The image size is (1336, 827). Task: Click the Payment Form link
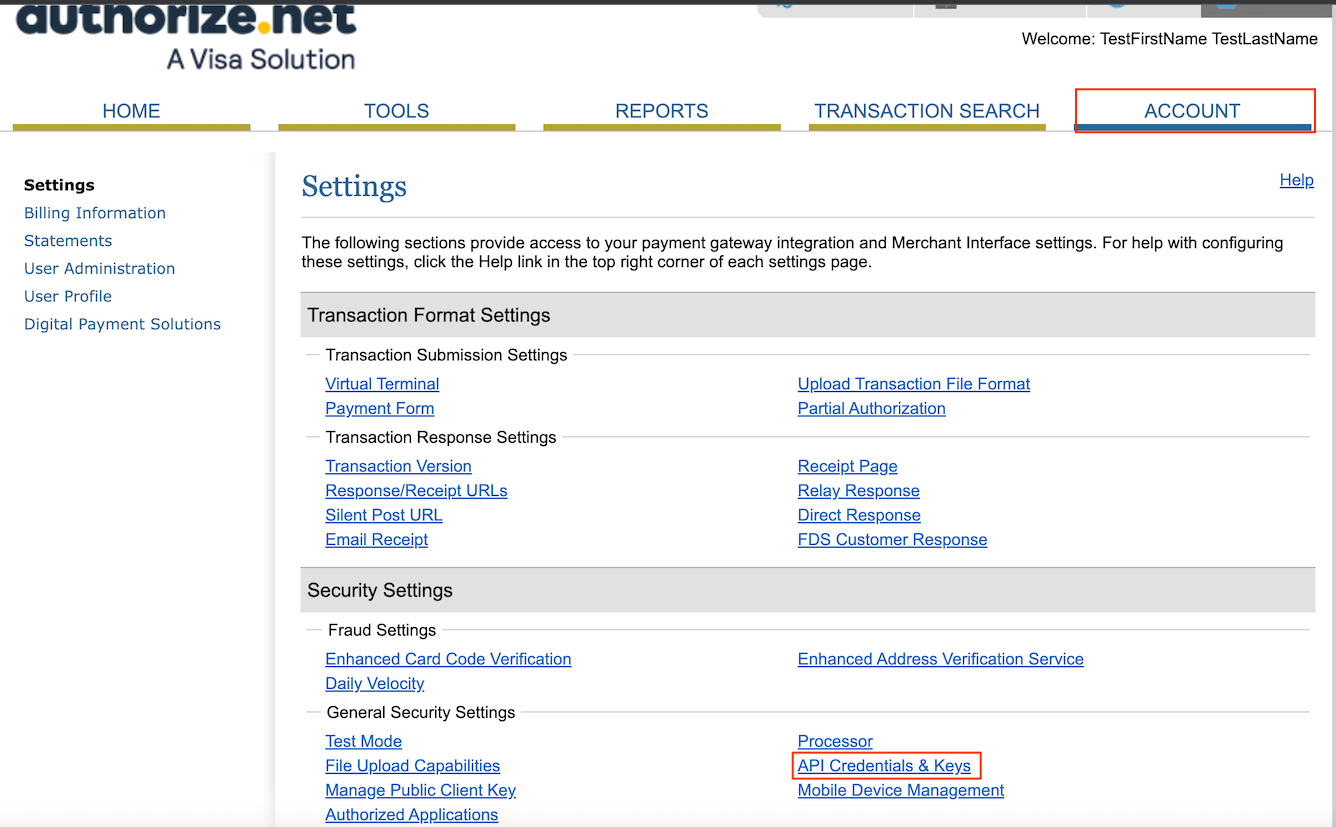pyautogui.click(x=379, y=408)
